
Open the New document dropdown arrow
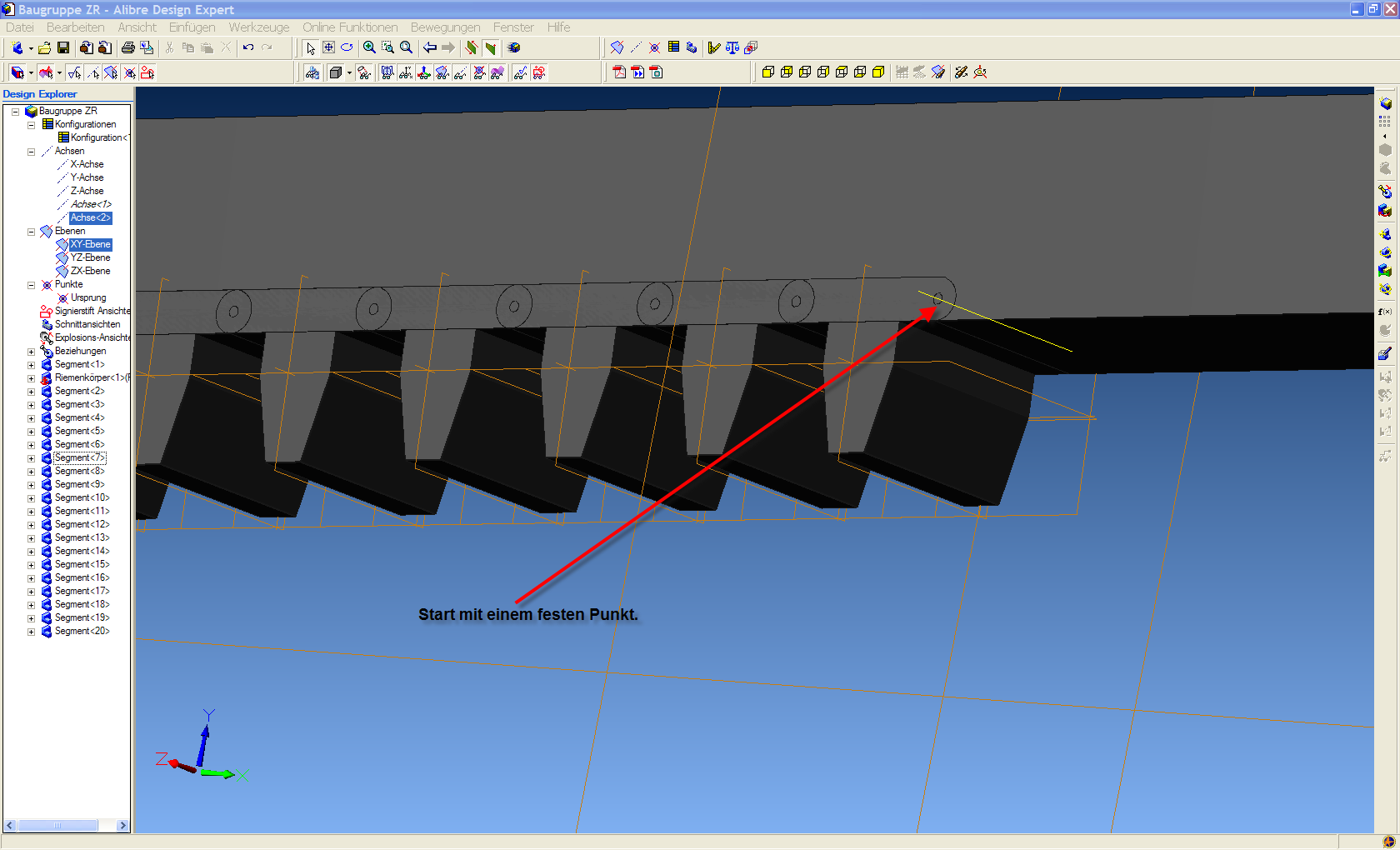(x=31, y=48)
